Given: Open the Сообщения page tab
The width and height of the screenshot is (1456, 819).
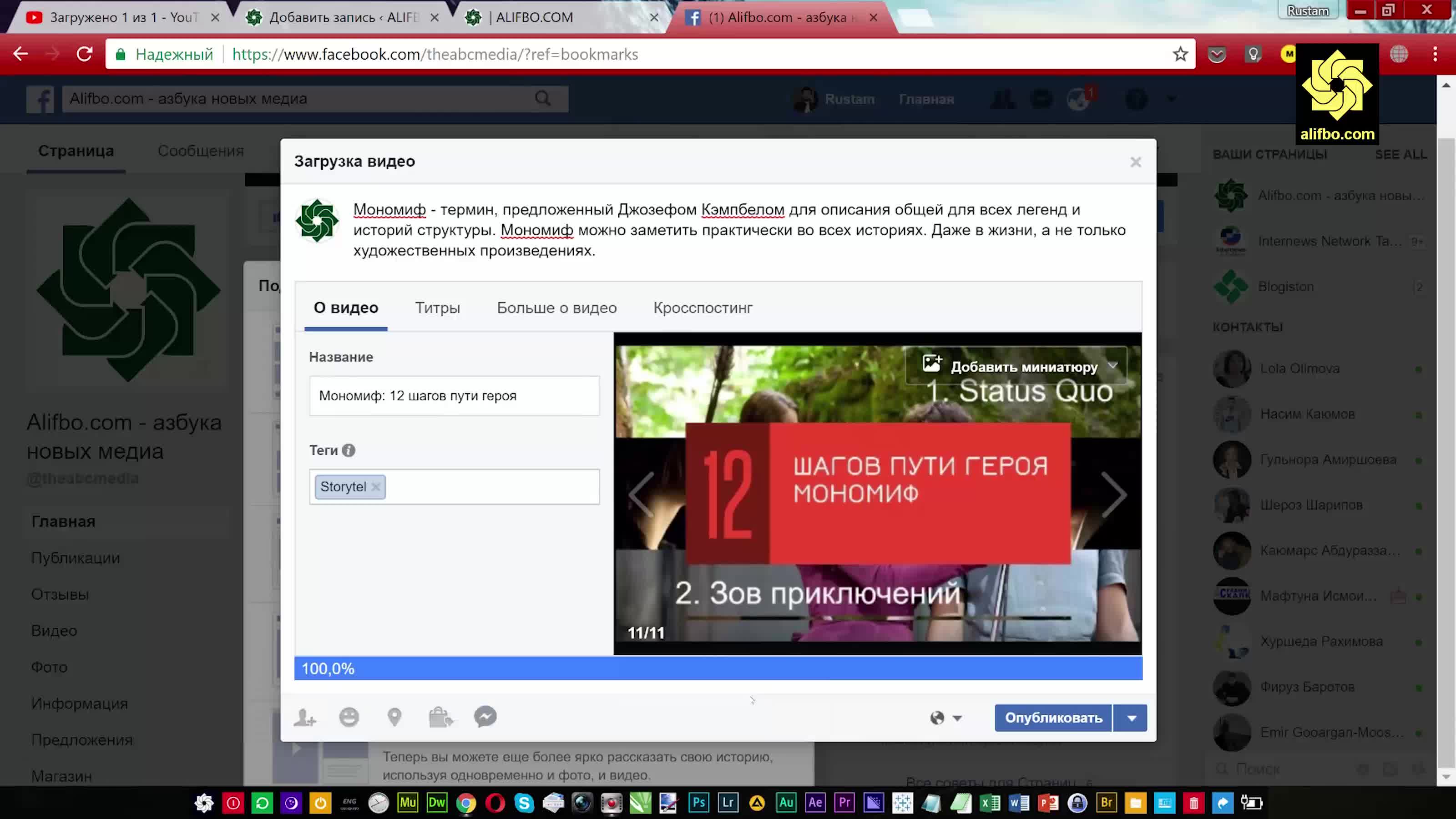Looking at the screenshot, I should [201, 151].
